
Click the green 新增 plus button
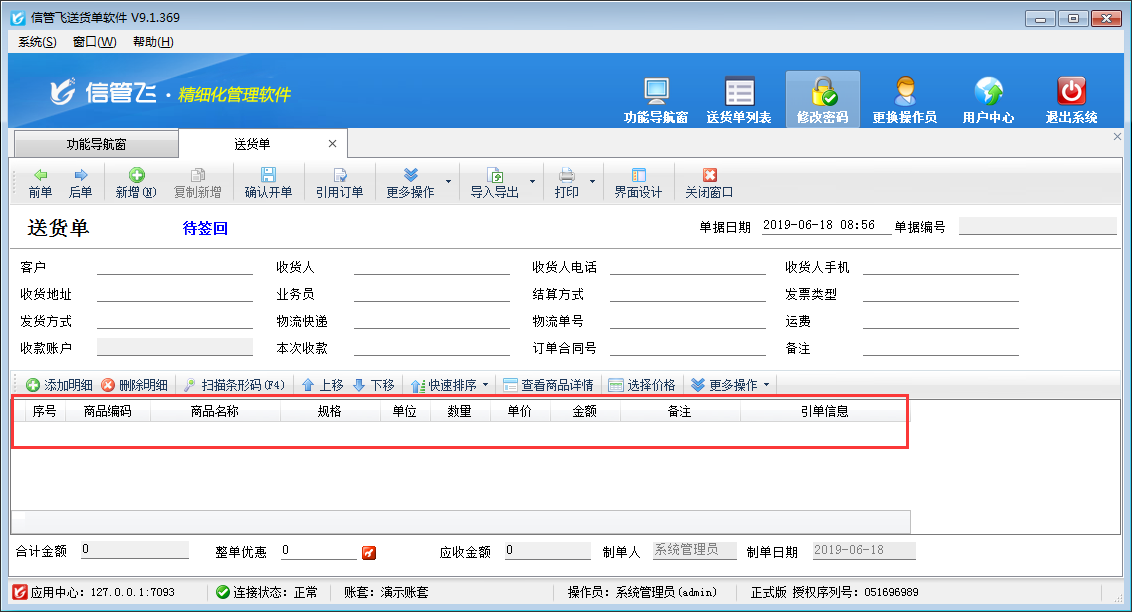tap(136, 175)
